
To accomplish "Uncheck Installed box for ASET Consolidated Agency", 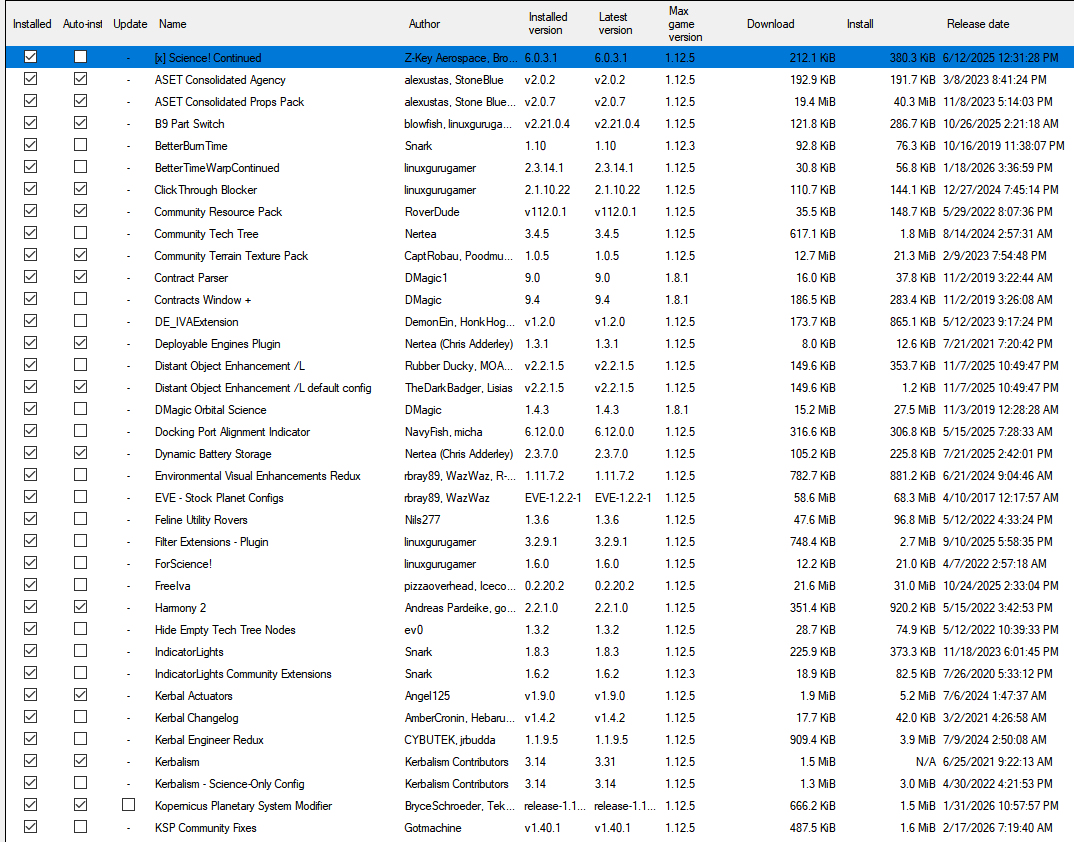I will pyautogui.click(x=31, y=79).
